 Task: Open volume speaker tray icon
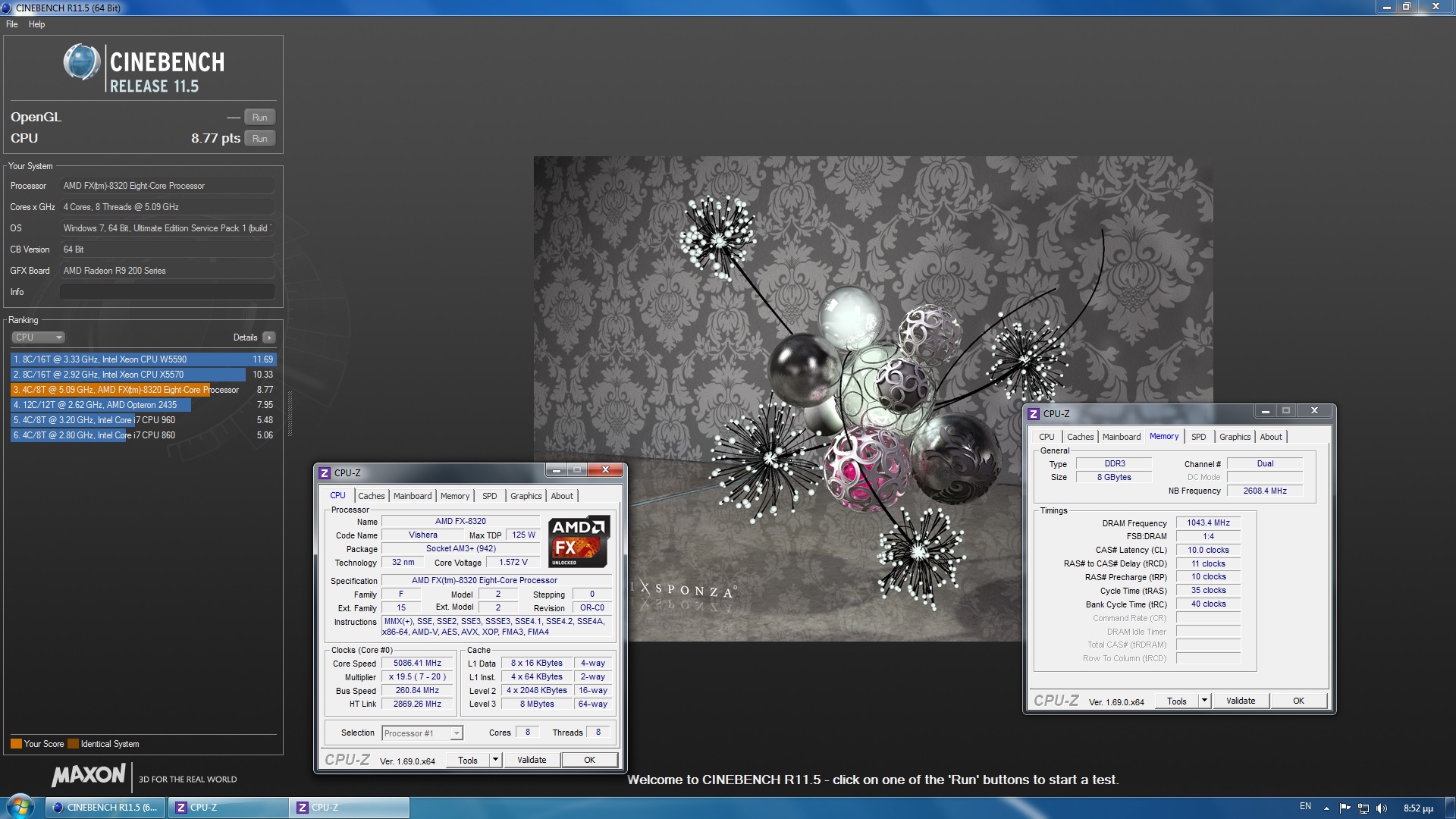(1381, 808)
